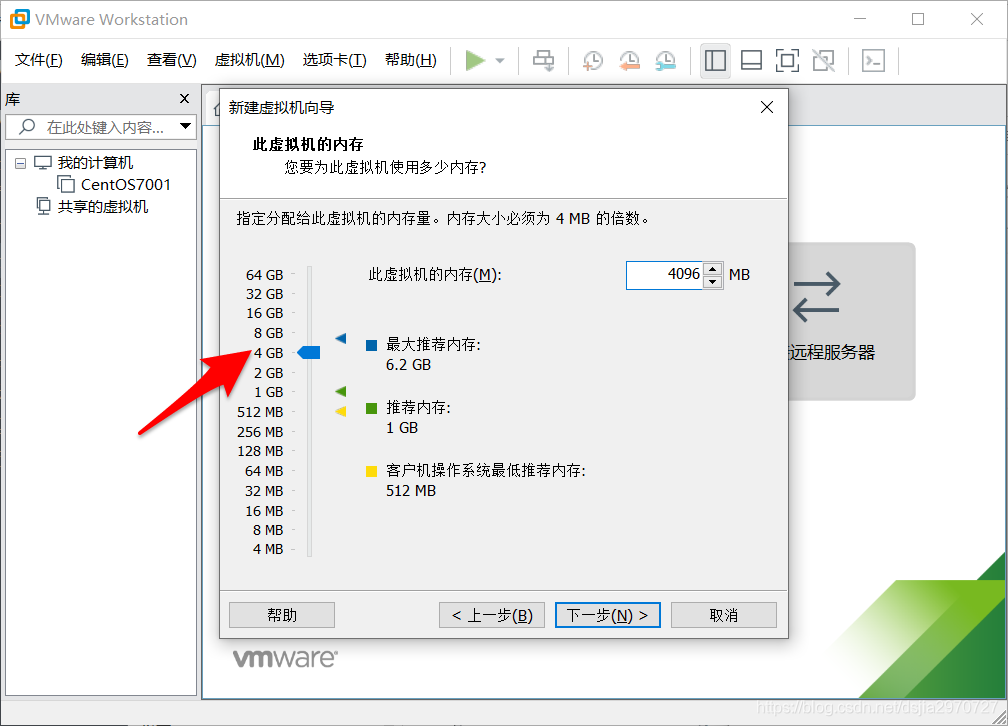
Task: Revert to snapshot using the clock-arrow icon
Action: (629, 60)
